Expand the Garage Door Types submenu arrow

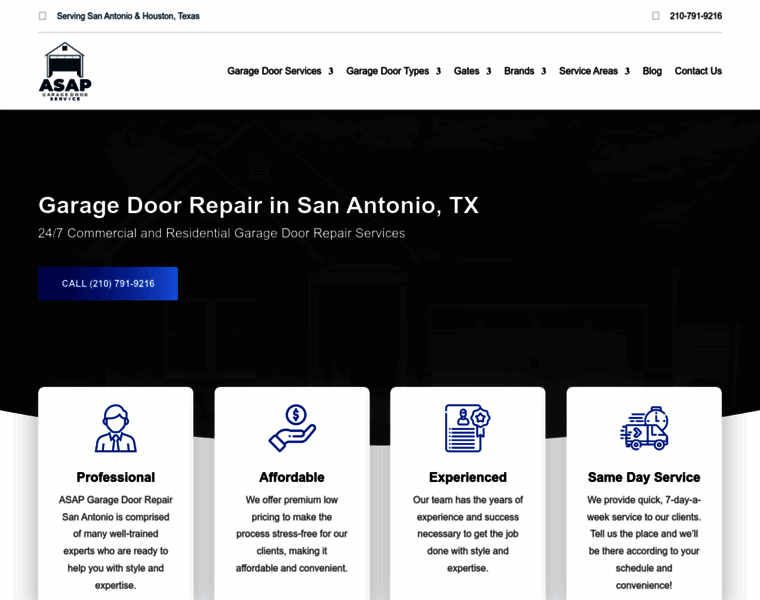[x=438, y=71]
